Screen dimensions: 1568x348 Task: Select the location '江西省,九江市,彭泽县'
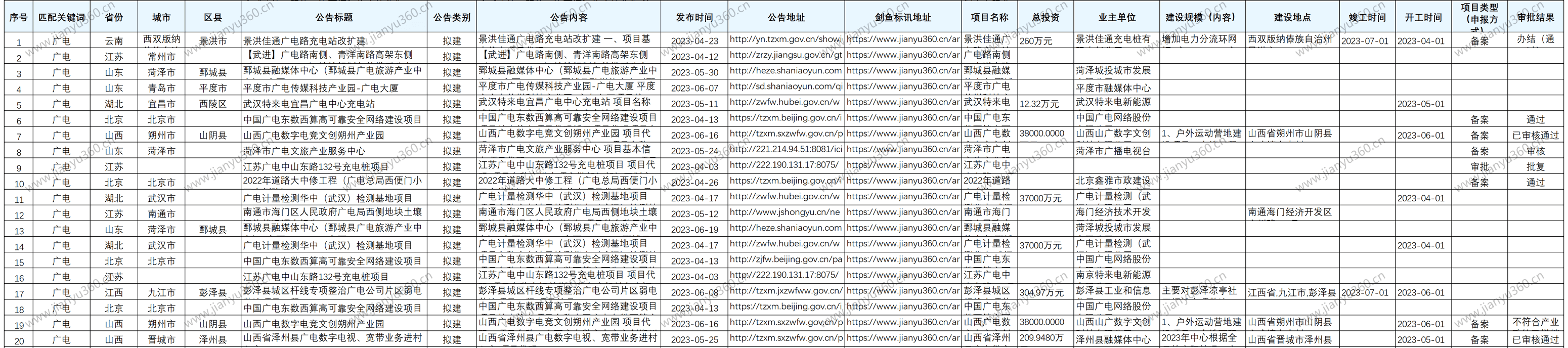[x=1292, y=293]
